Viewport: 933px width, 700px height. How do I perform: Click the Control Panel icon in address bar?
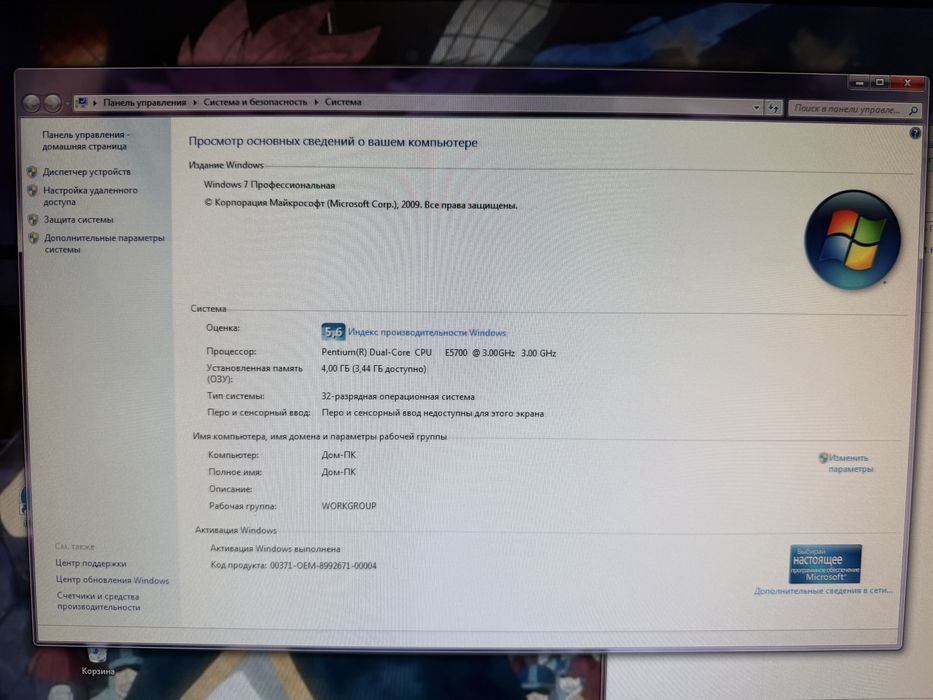82,102
